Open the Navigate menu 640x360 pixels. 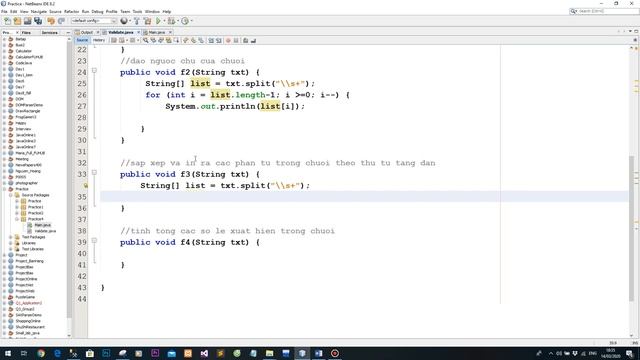pyautogui.click(x=39, y=11)
